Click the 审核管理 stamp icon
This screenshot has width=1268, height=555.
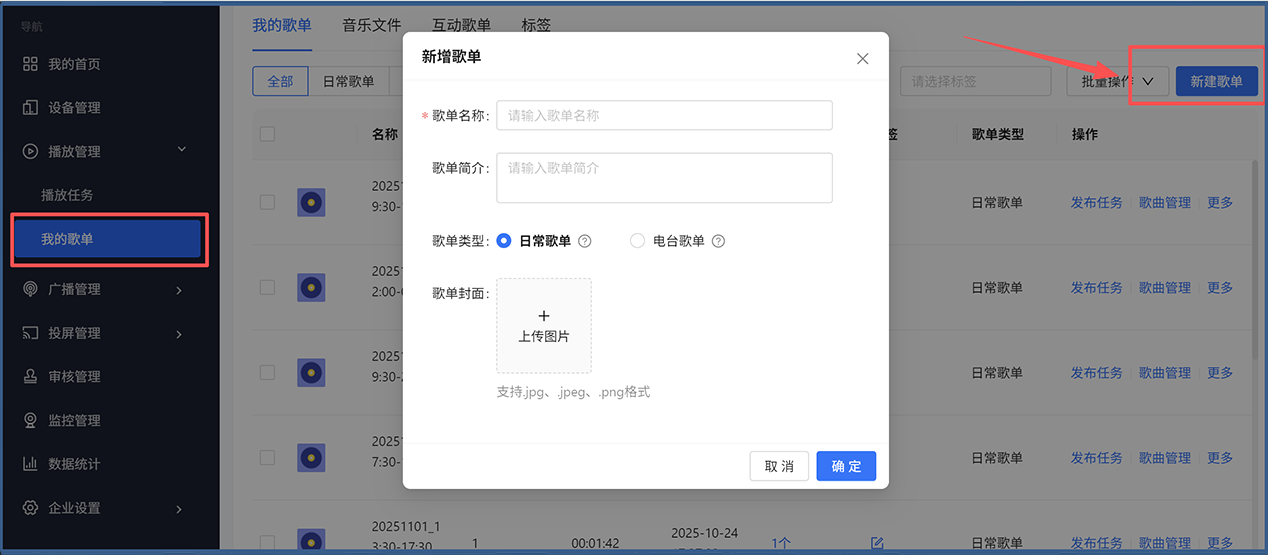[30, 376]
